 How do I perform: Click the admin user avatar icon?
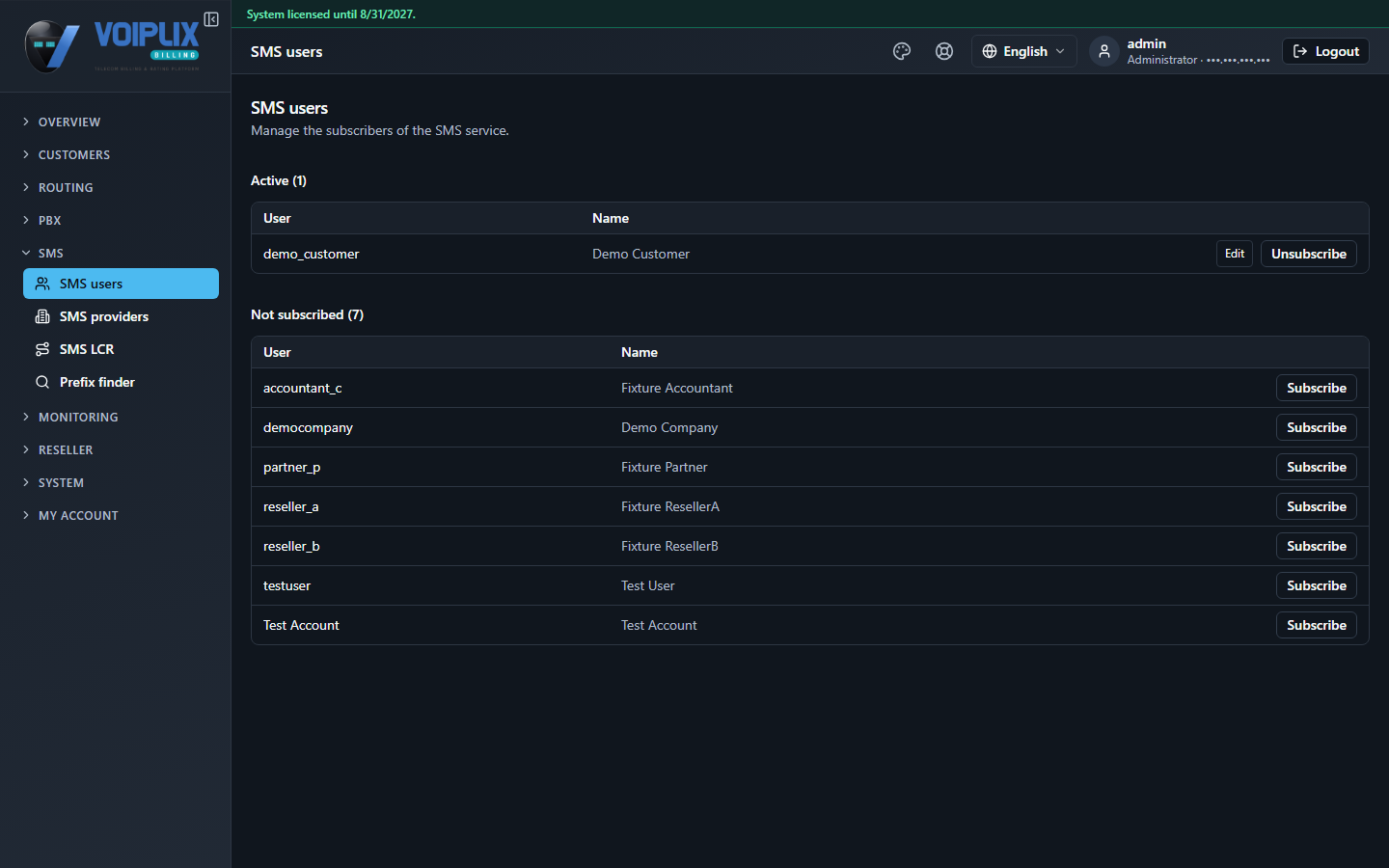tap(1104, 51)
